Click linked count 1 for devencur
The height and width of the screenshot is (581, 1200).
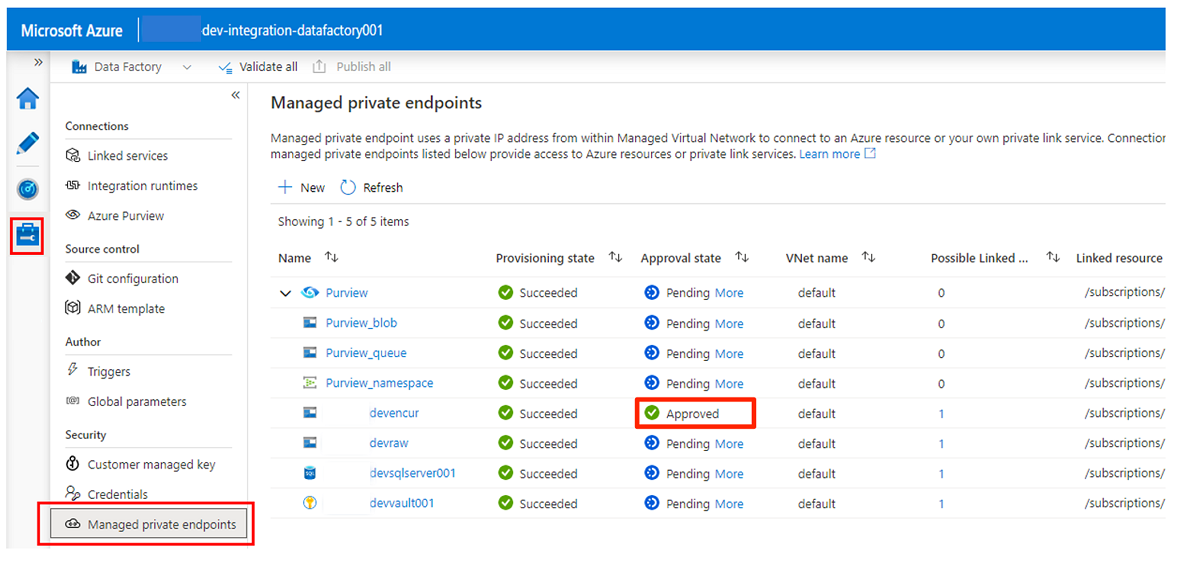(x=941, y=414)
